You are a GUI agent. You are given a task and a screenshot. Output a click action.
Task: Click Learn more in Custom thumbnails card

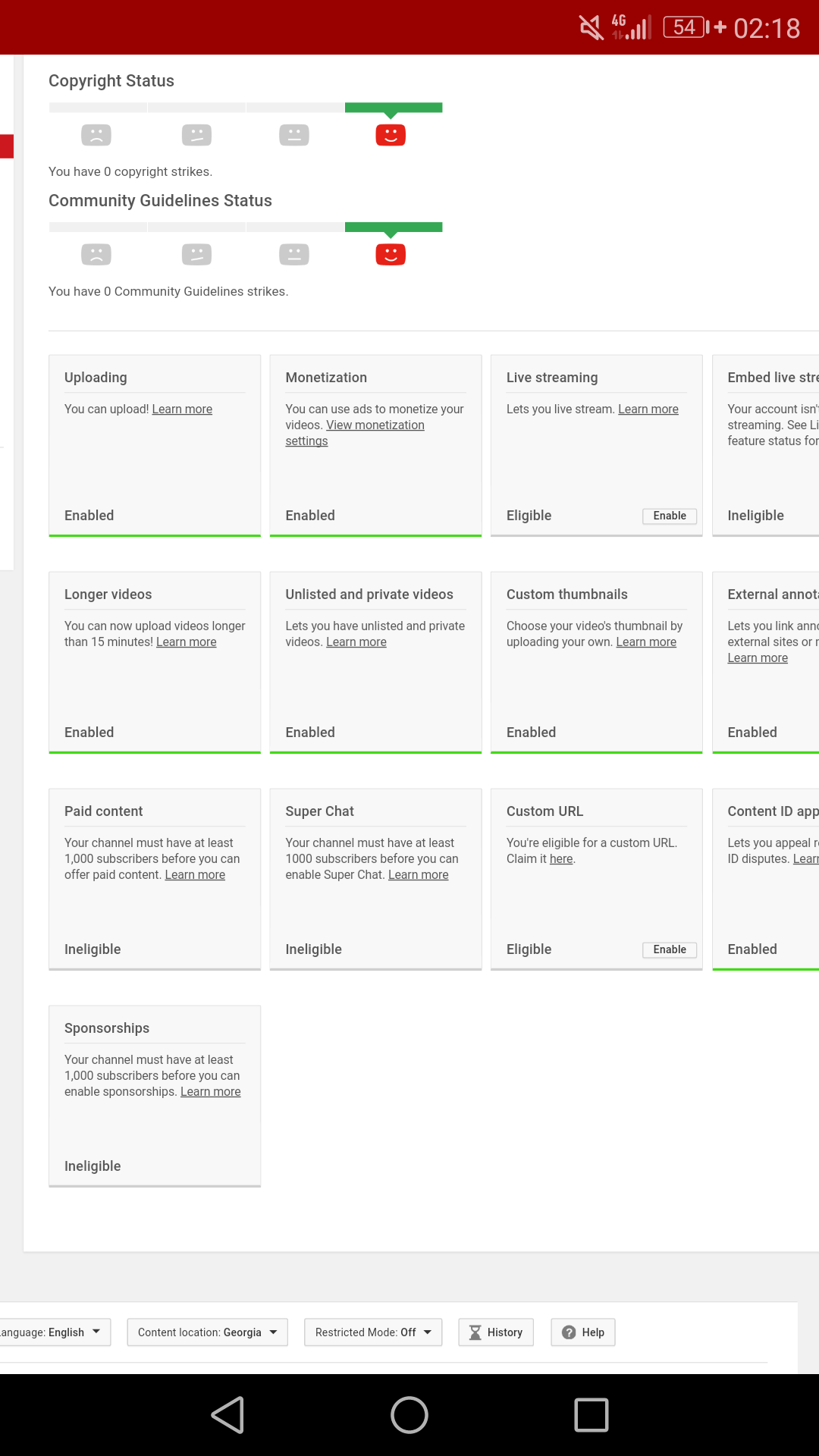(x=646, y=642)
